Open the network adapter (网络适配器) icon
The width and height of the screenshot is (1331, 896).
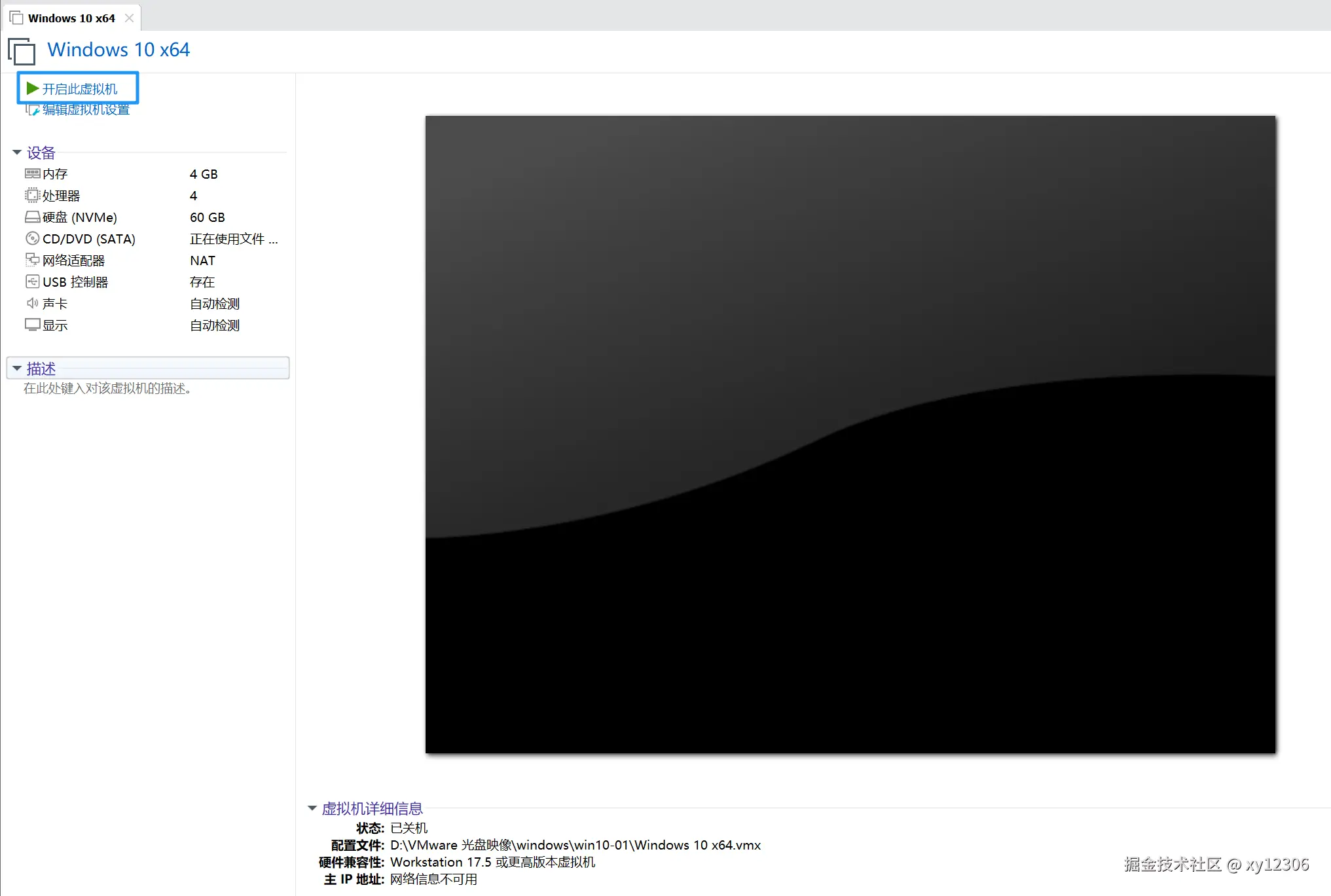coord(32,260)
